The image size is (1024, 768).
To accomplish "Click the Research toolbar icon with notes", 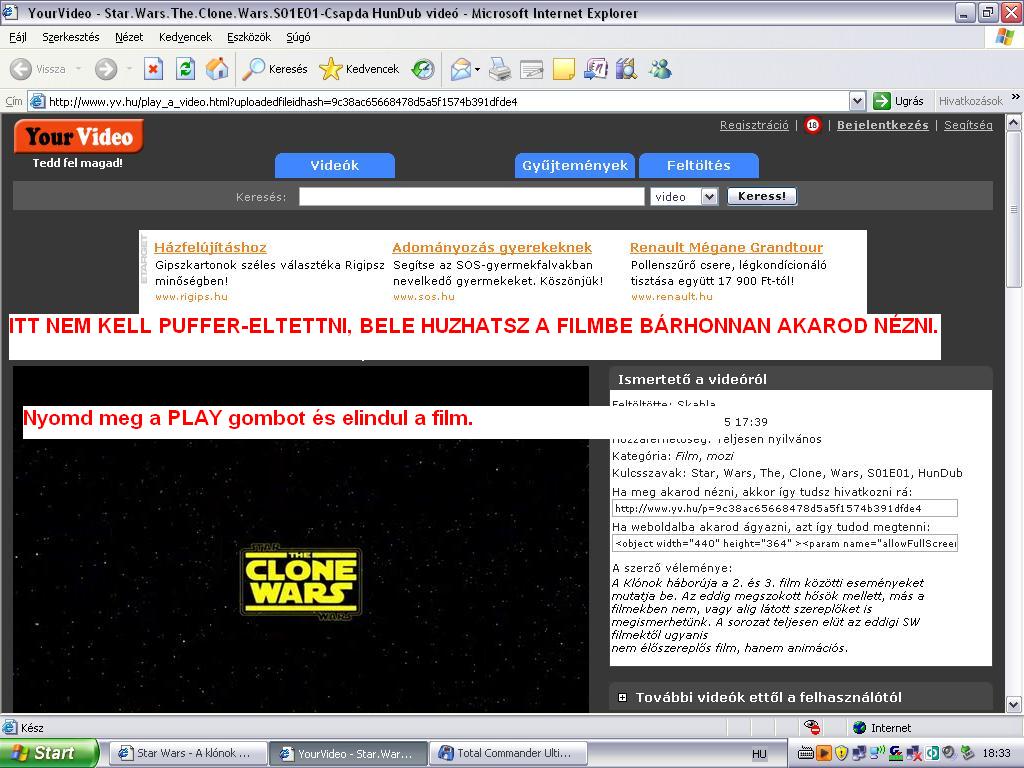I will [596, 69].
